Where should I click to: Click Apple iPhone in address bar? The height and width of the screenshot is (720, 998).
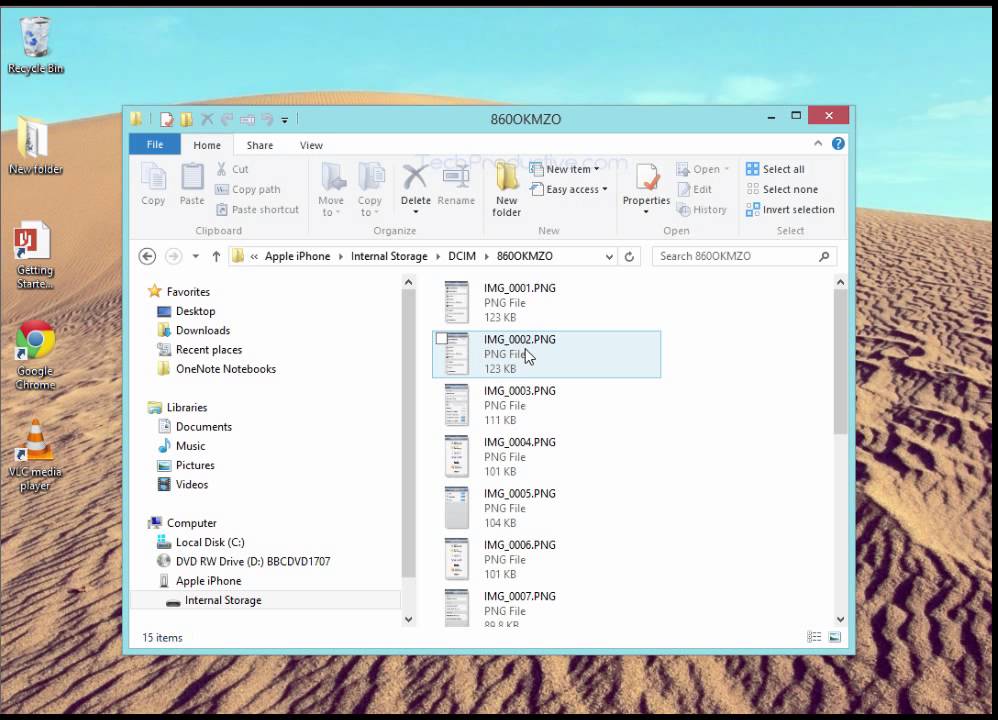297,256
